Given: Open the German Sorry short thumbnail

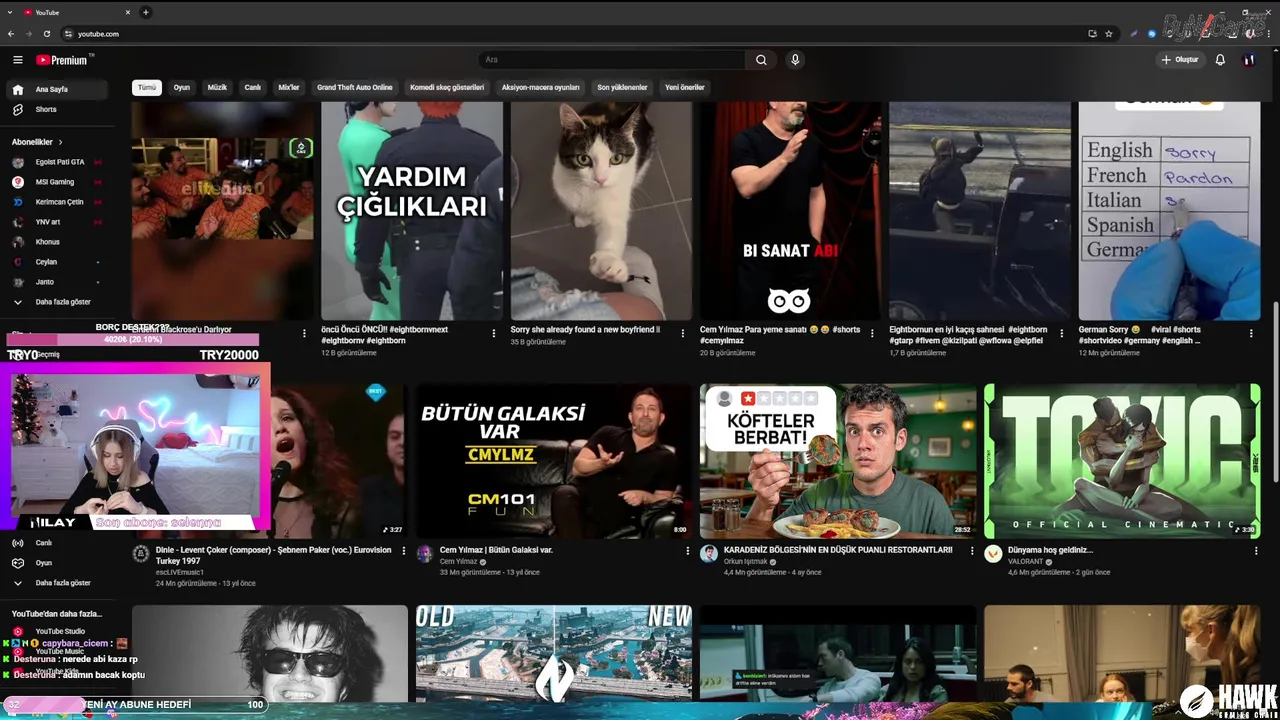Looking at the screenshot, I should click(1169, 210).
